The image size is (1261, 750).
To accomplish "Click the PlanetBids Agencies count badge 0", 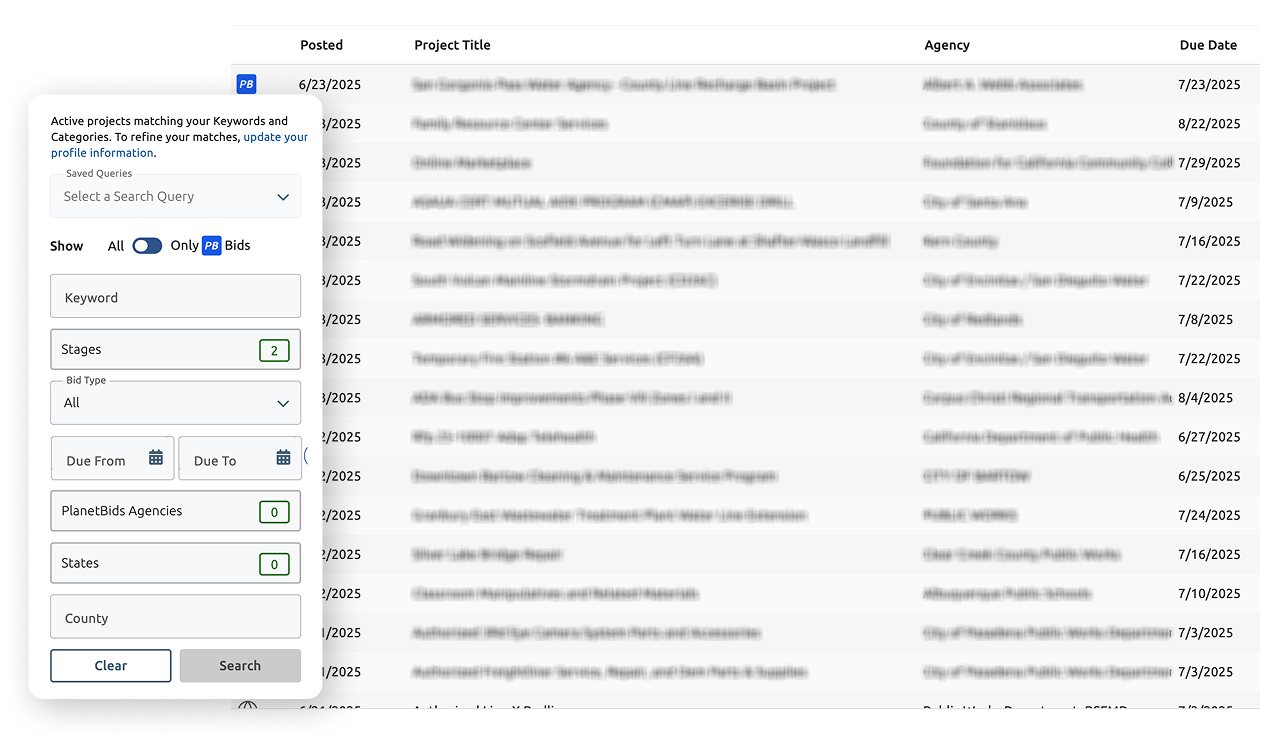I will (274, 512).
